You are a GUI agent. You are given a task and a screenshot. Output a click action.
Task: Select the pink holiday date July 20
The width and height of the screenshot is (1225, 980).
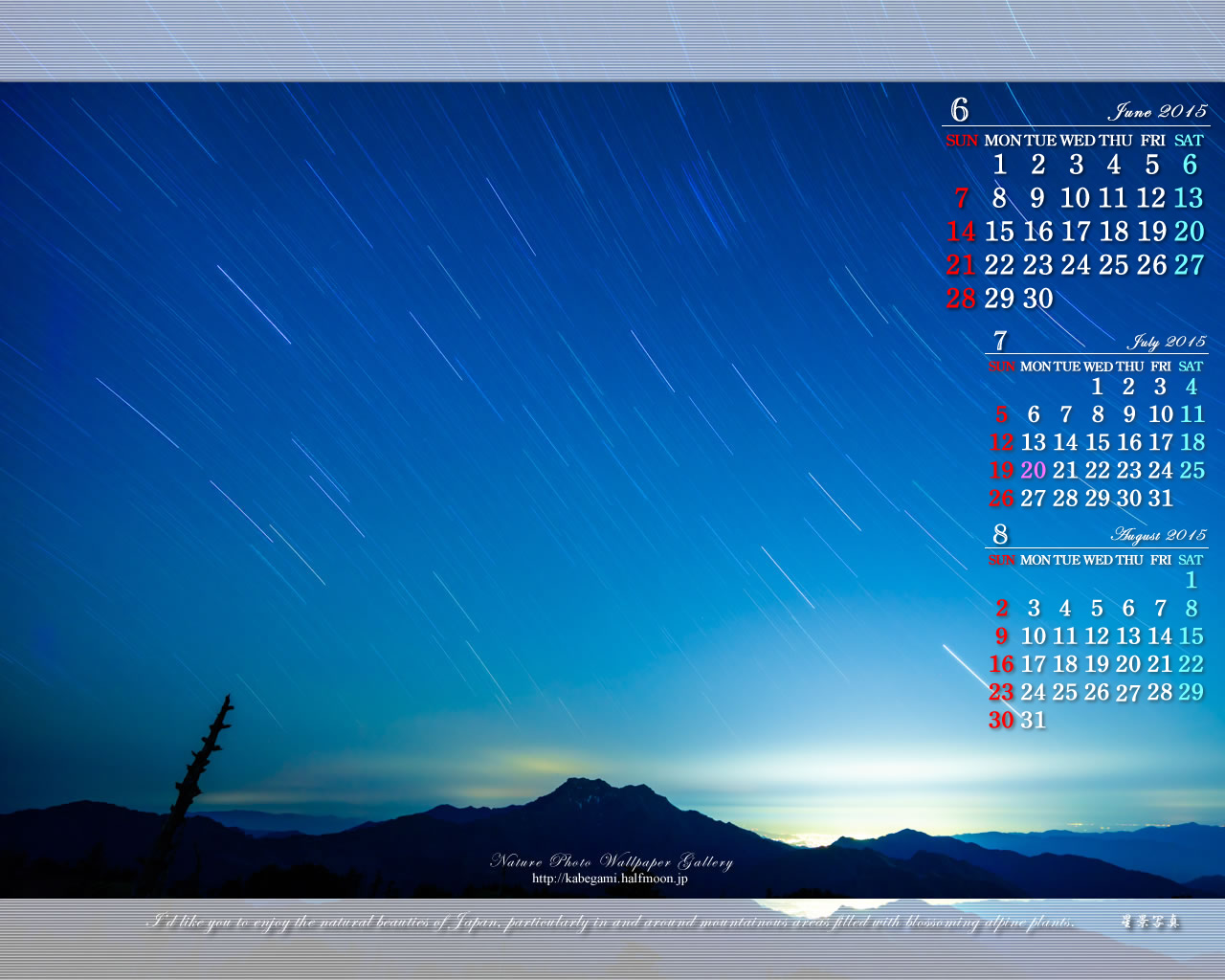pos(1034,470)
